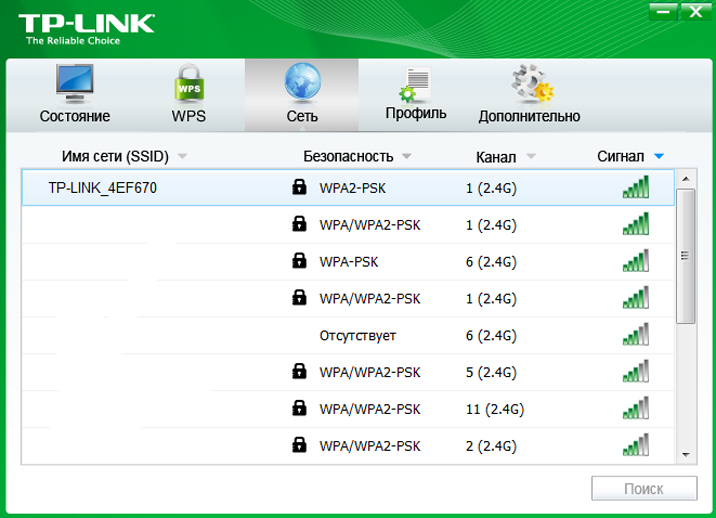Click channel value 5 (2.4G)
This screenshot has height=518, width=716.
(x=491, y=372)
